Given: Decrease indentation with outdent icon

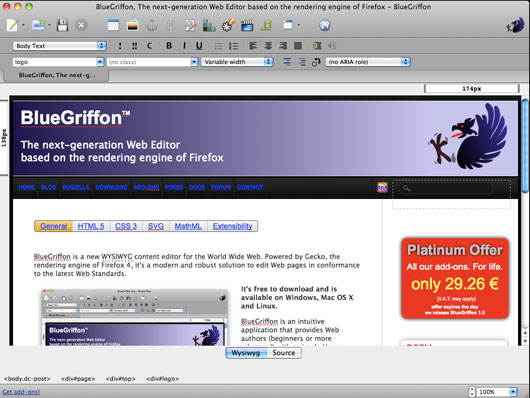Looking at the screenshot, I should [x=332, y=46].
